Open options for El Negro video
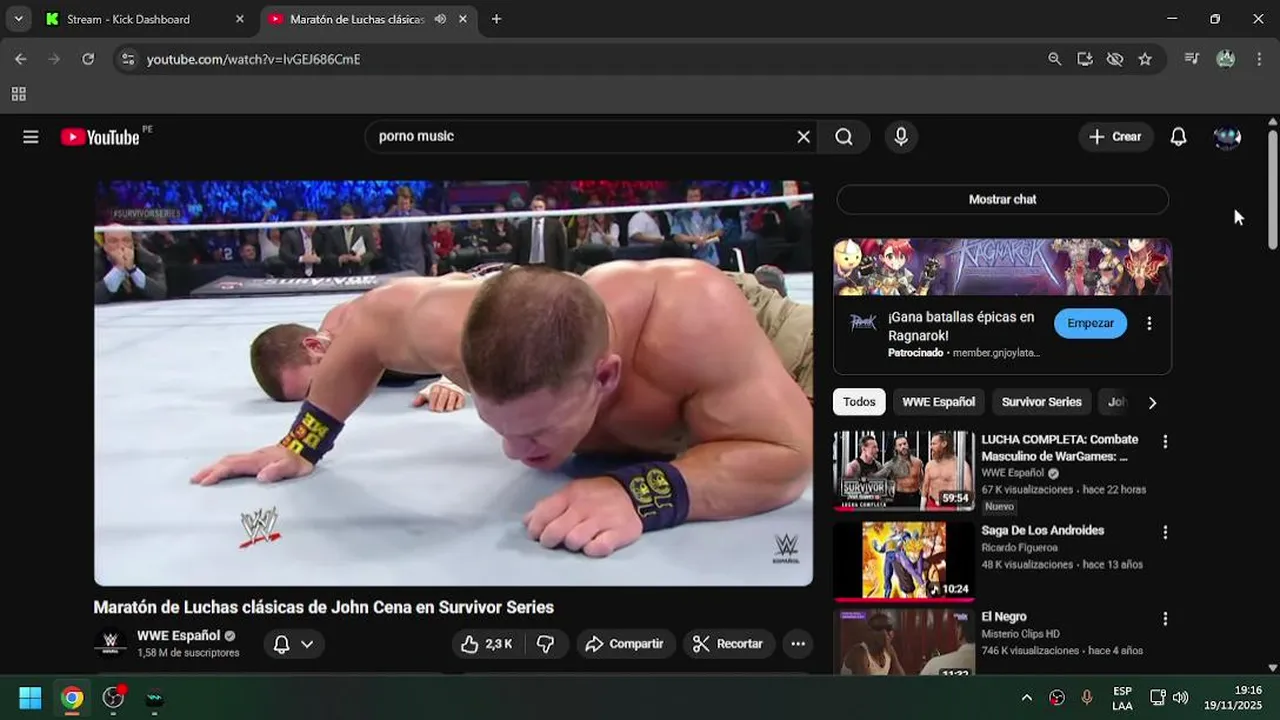Viewport: 1280px width, 720px height. click(1165, 619)
